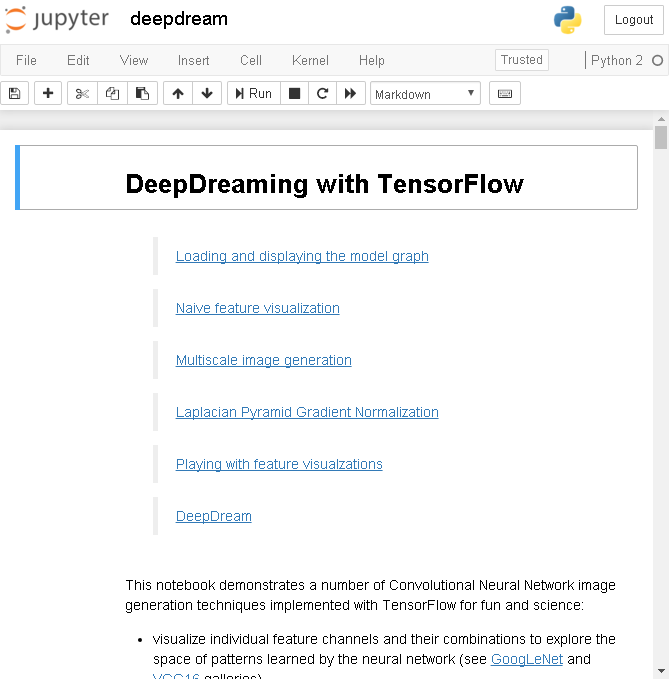The height and width of the screenshot is (679, 669).
Task: Paste cells below icon
Action: pyautogui.click(x=142, y=93)
